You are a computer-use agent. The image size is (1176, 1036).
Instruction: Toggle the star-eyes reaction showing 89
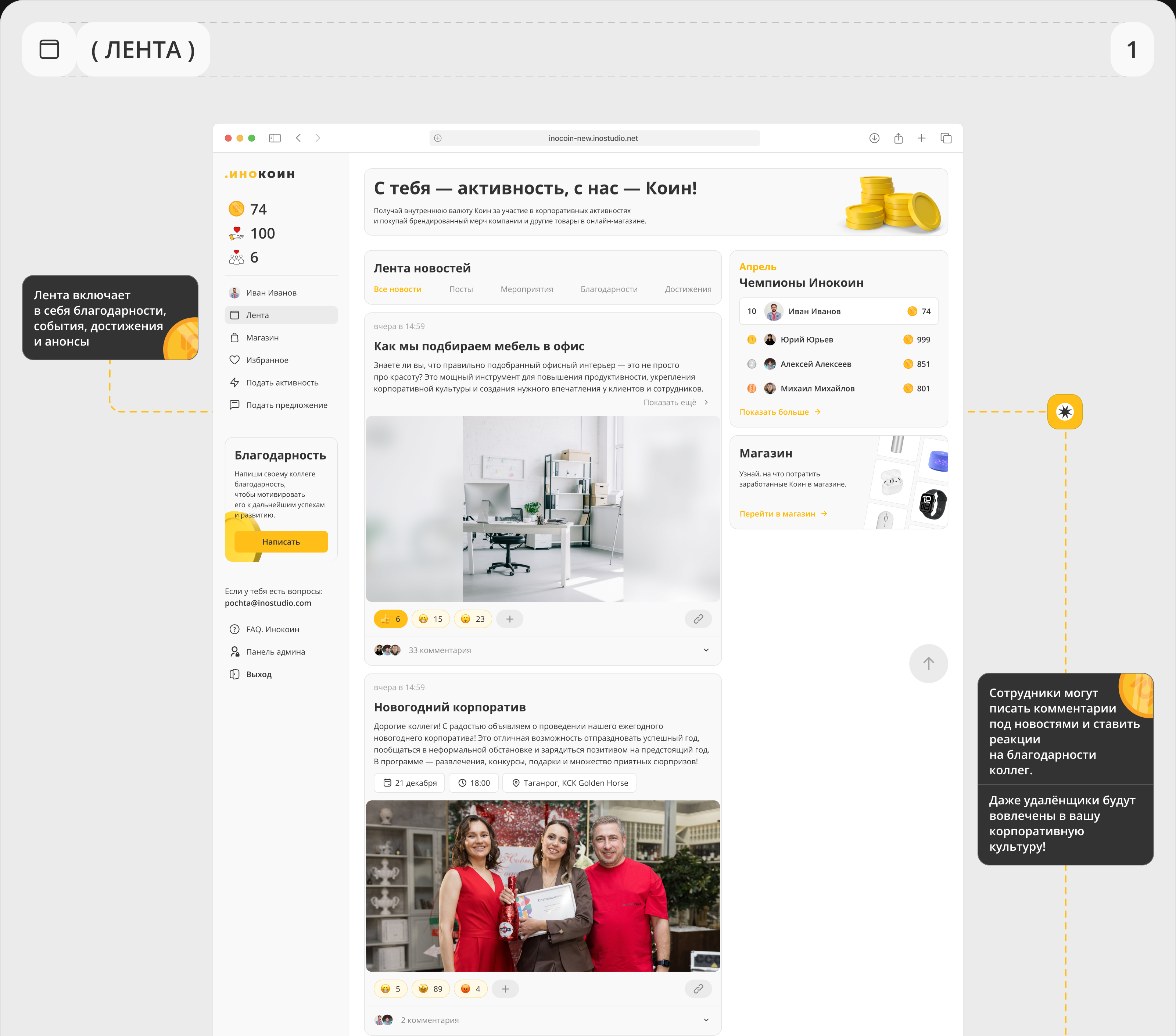[430, 989]
